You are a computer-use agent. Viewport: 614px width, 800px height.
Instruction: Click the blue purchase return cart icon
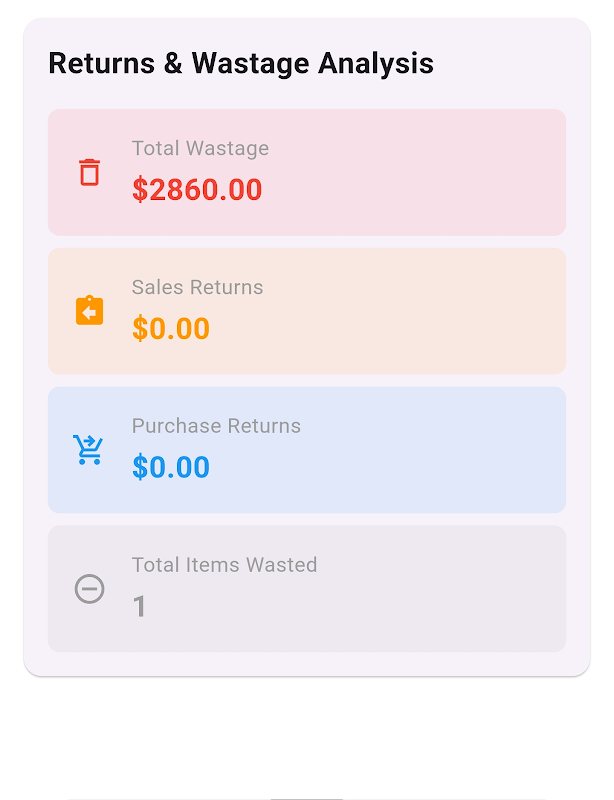(x=89, y=450)
